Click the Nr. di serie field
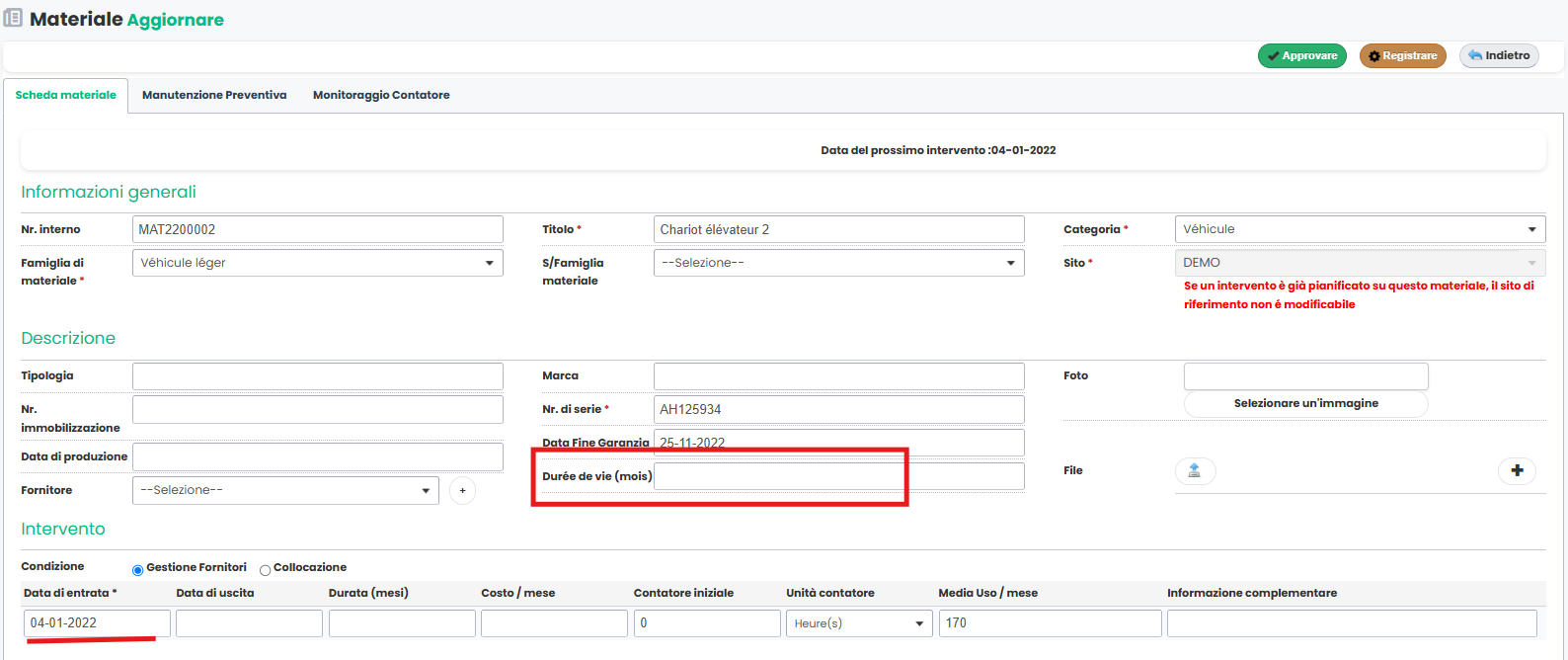1568x660 pixels. coord(838,410)
